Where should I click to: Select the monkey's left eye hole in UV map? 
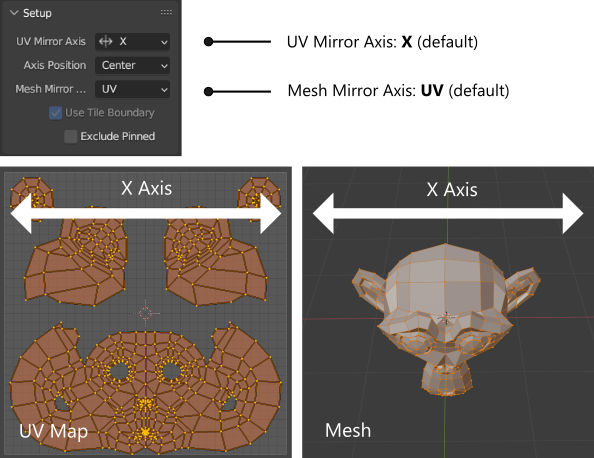(x=119, y=371)
